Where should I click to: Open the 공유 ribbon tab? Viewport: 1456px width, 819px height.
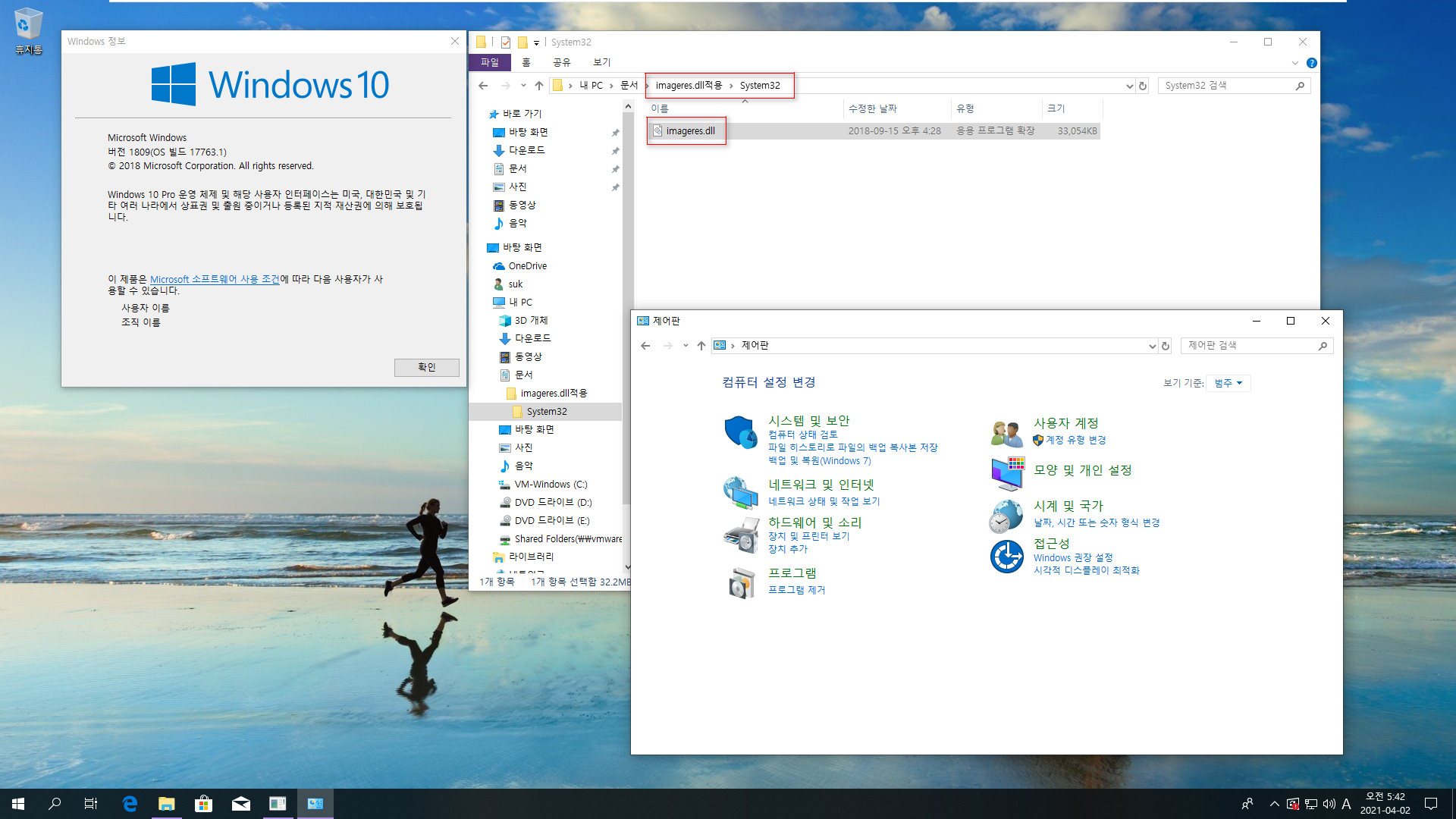(561, 62)
